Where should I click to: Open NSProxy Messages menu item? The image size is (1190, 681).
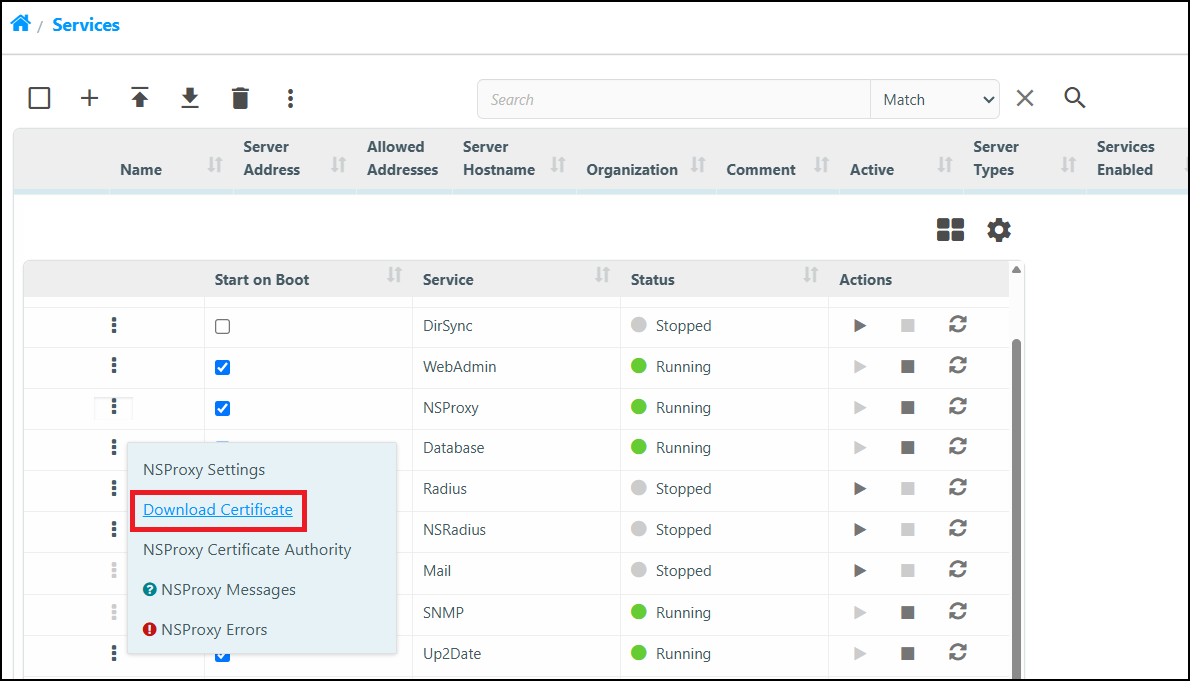[x=219, y=590]
